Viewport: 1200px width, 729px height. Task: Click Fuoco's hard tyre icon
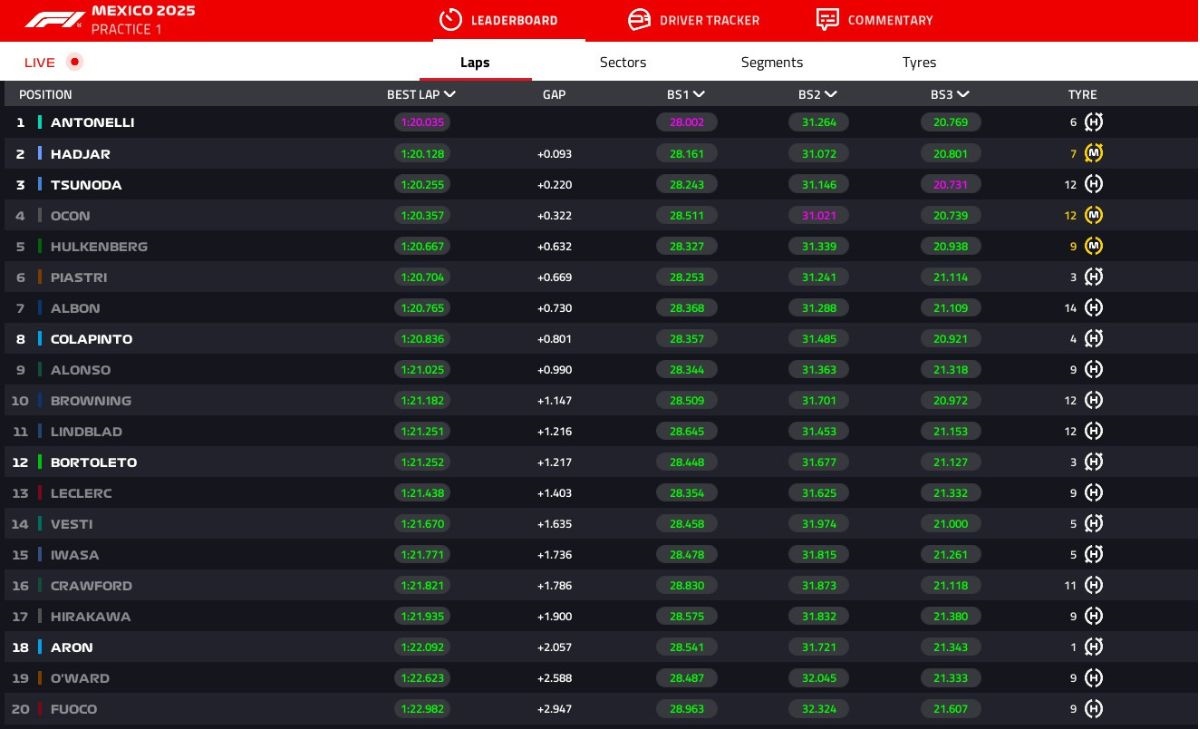click(x=1094, y=709)
